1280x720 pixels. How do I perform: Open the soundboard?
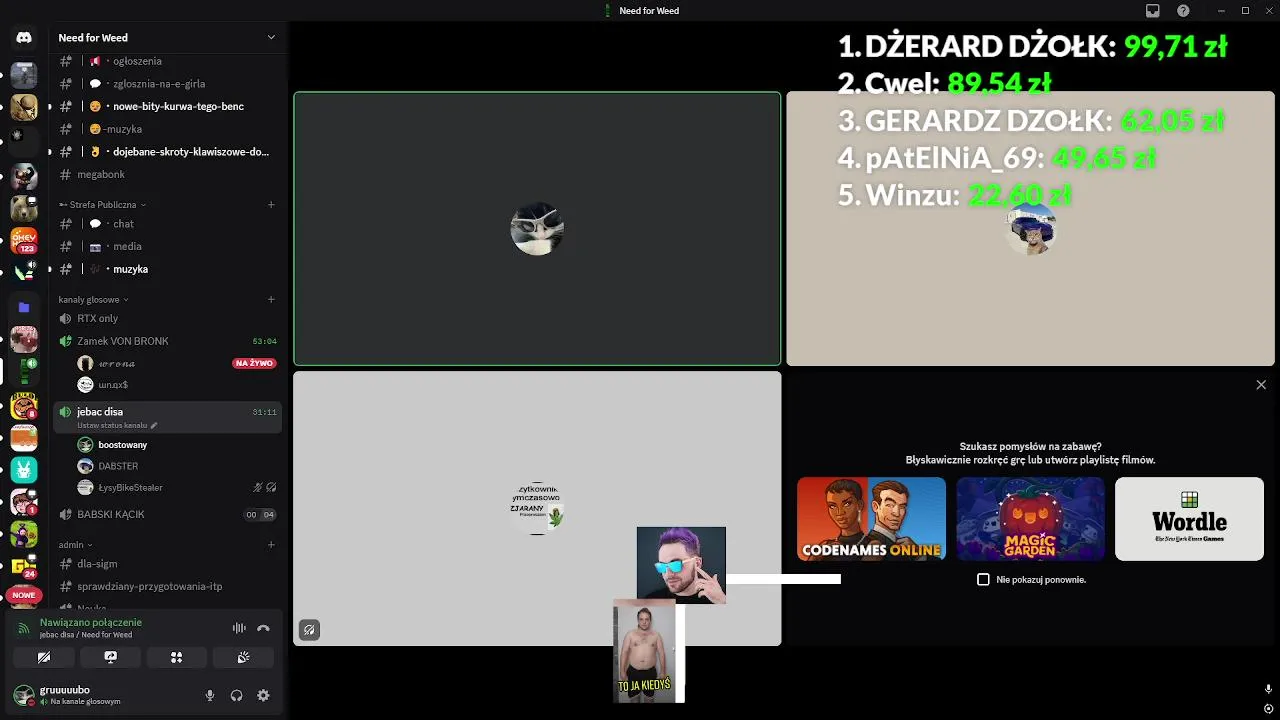243,657
